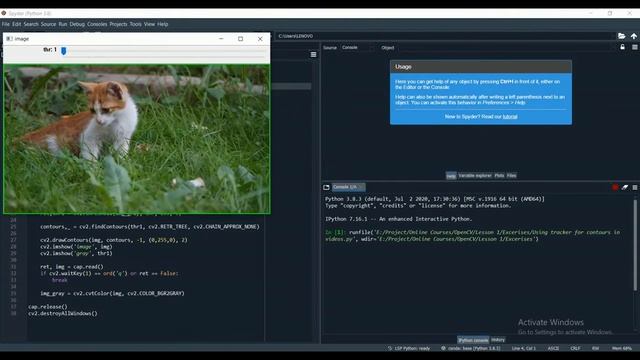Open the IPython console options menu icon
Screen dimensions: 640x360
(635, 187)
